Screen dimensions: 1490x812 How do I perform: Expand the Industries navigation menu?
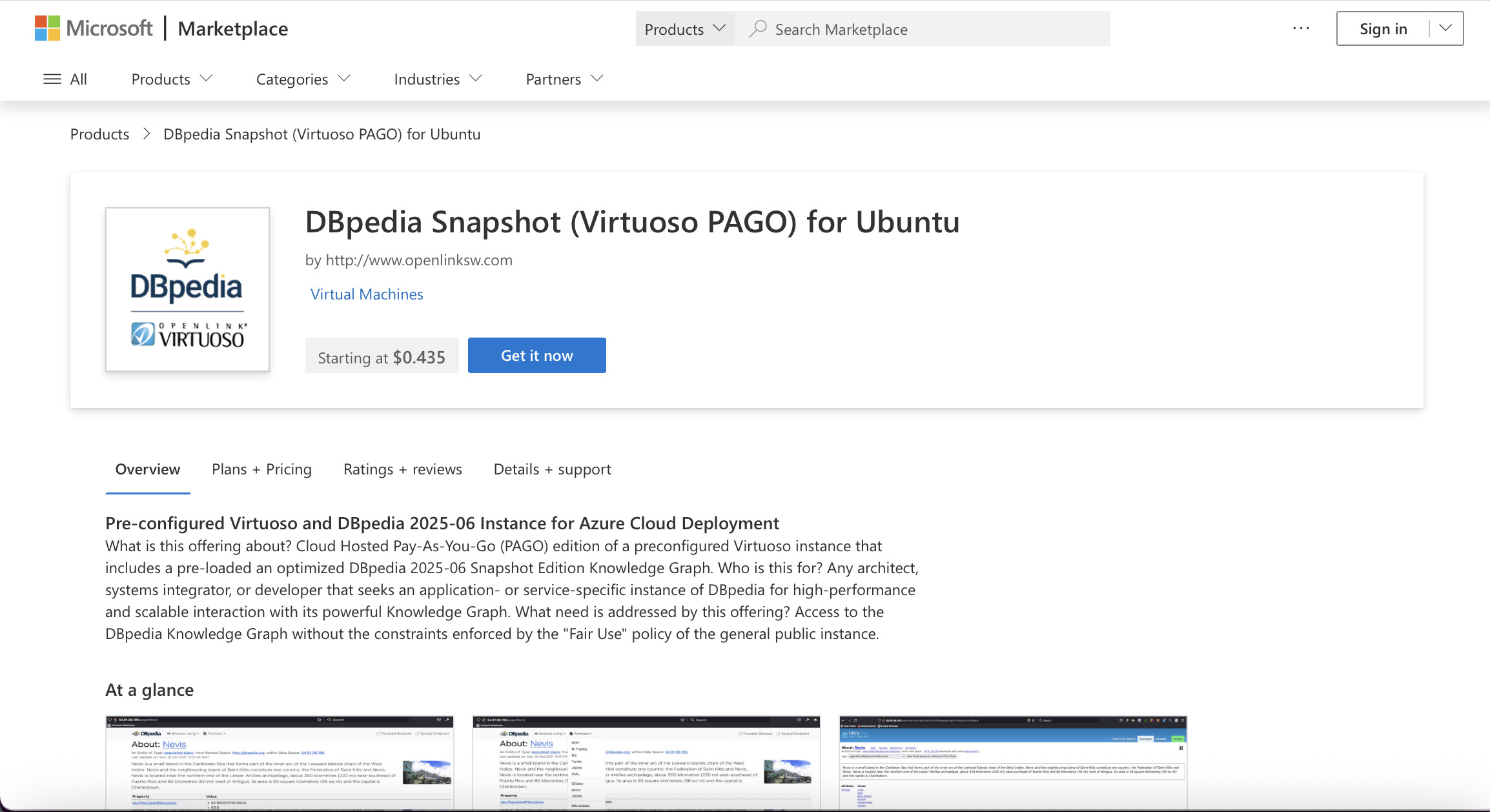coord(438,79)
